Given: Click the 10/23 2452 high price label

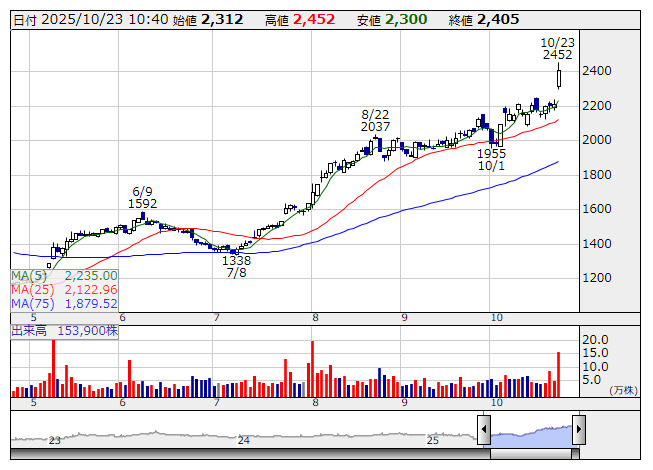Looking at the screenshot, I should (557, 49).
